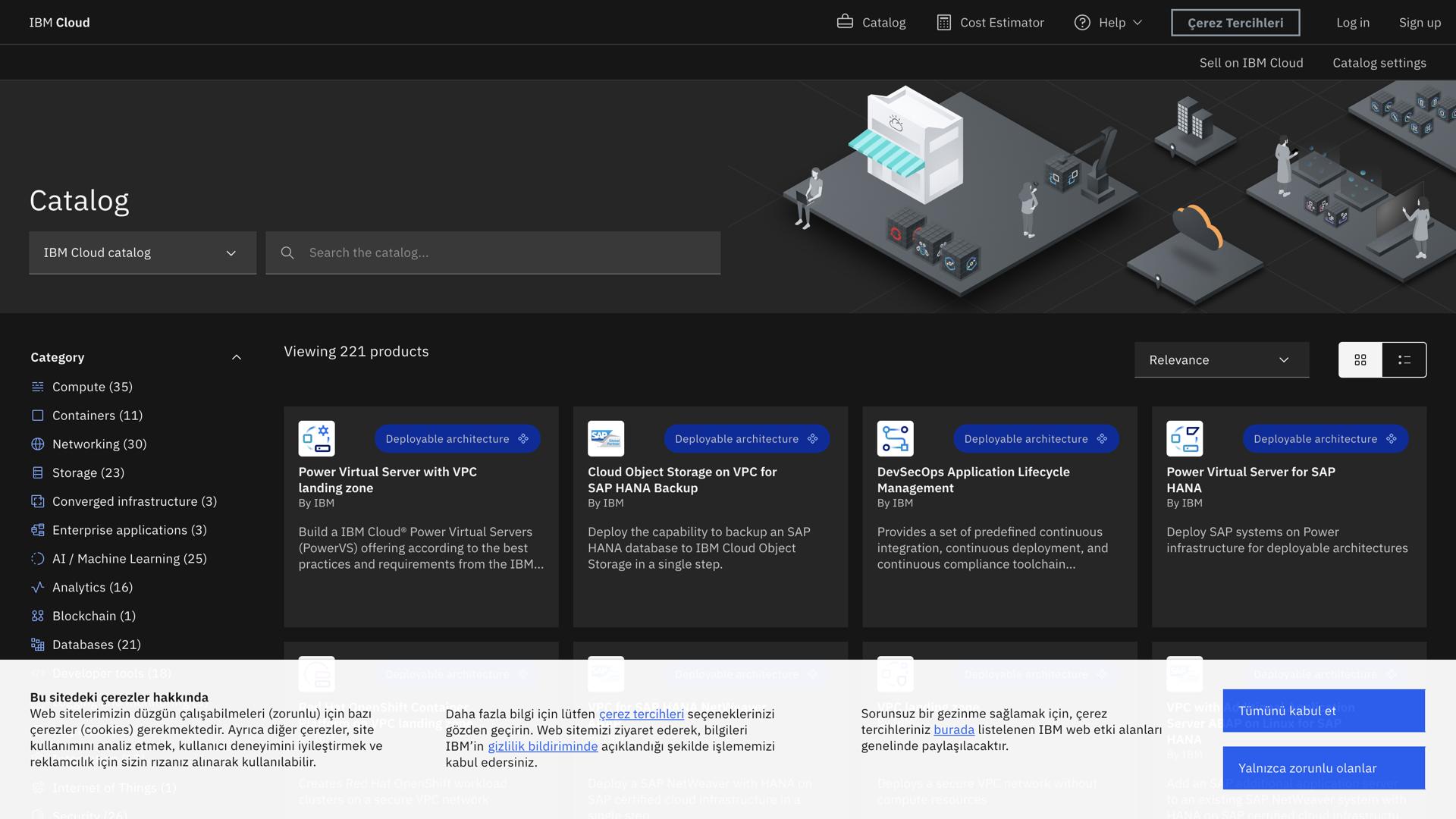Open the Relevance sort dropdown

1221,360
